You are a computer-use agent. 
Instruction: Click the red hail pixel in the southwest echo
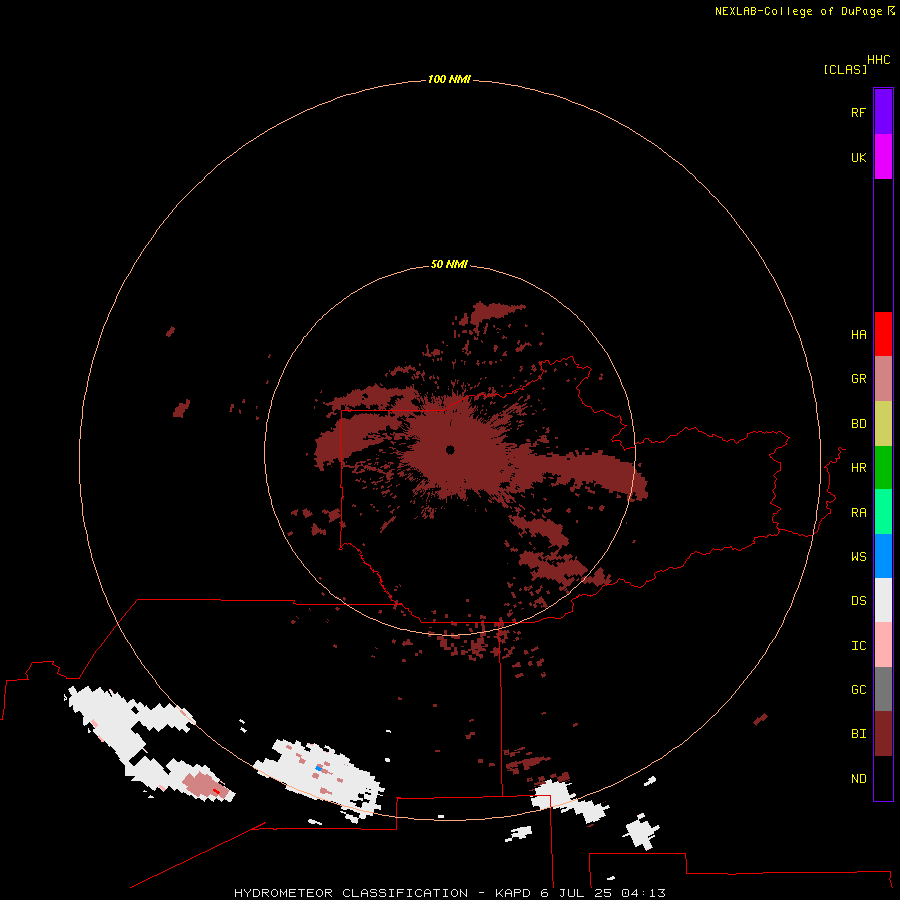(216, 791)
